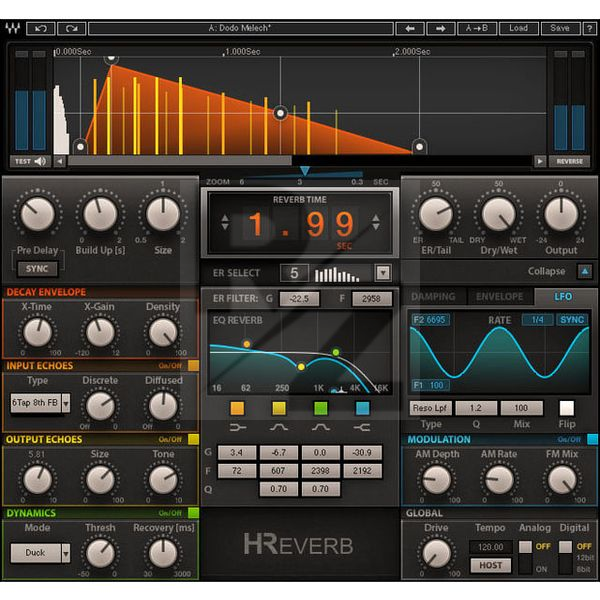
Task: Click the Load button
Action: coord(518,28)
